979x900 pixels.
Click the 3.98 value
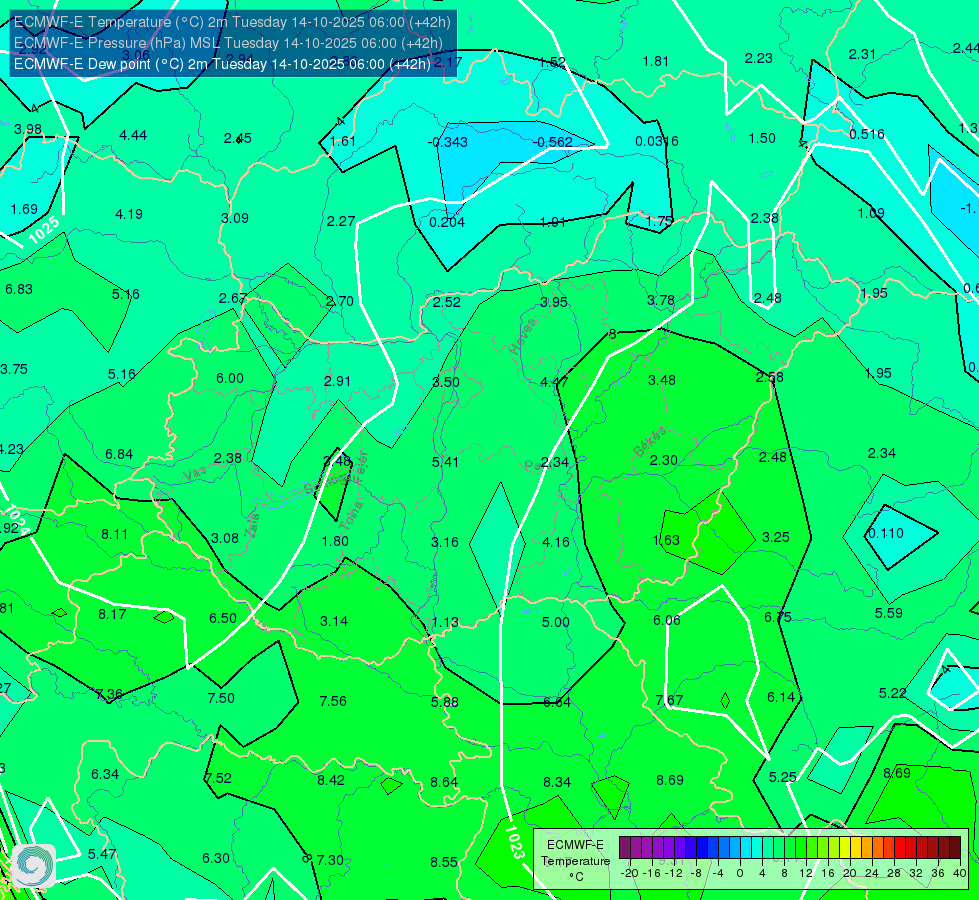point(28,129)
